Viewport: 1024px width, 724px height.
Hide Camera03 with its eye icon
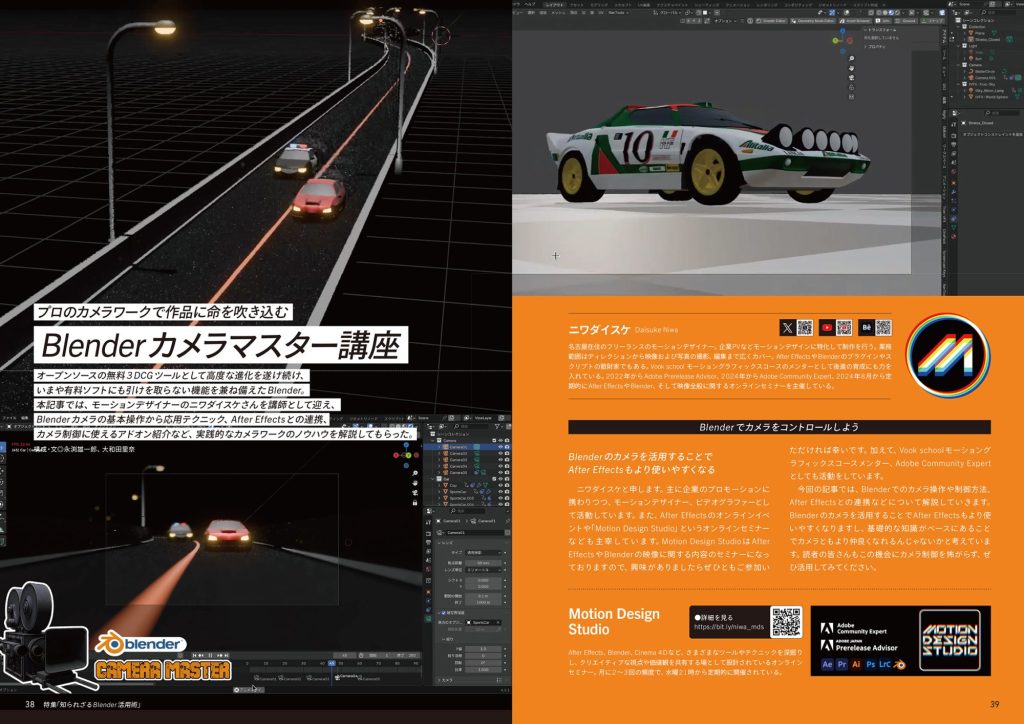click(x=501, y=460)
